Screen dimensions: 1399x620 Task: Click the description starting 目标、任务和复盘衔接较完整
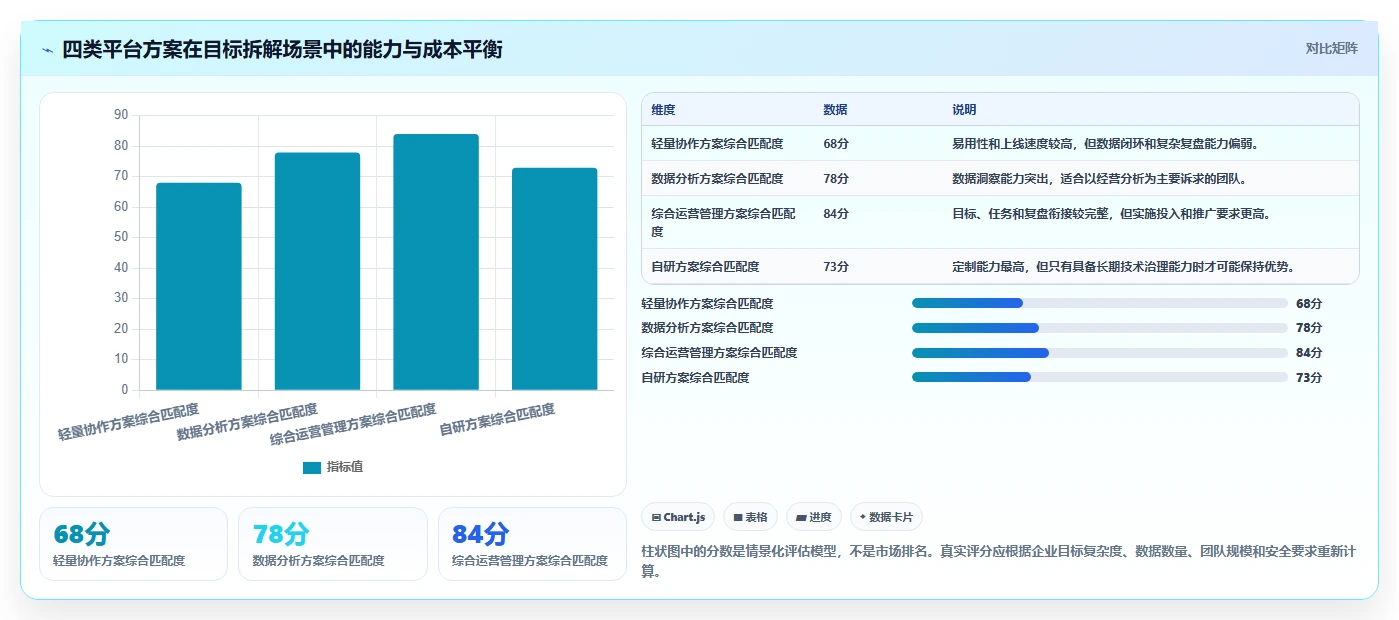(x=1111, y=214)
